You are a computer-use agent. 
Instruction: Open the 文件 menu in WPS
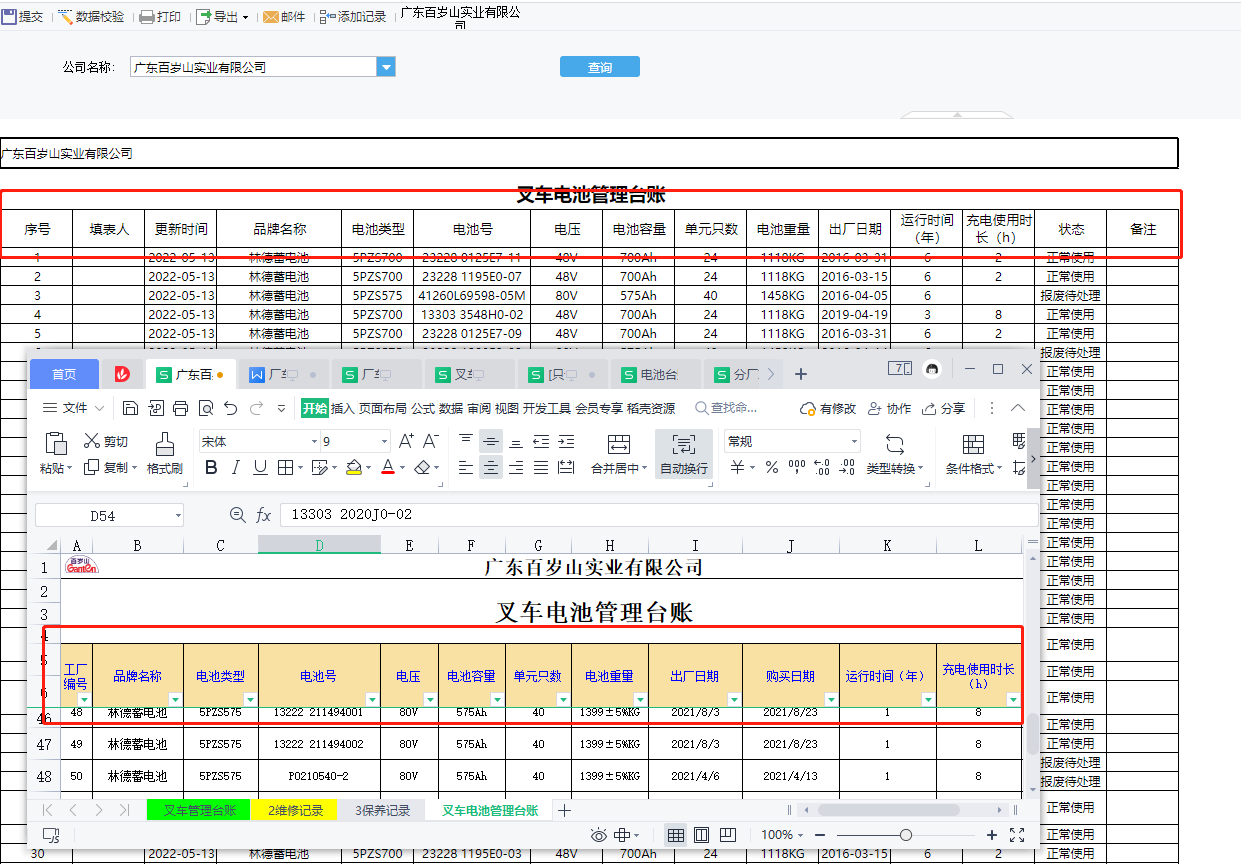[74, 408]
